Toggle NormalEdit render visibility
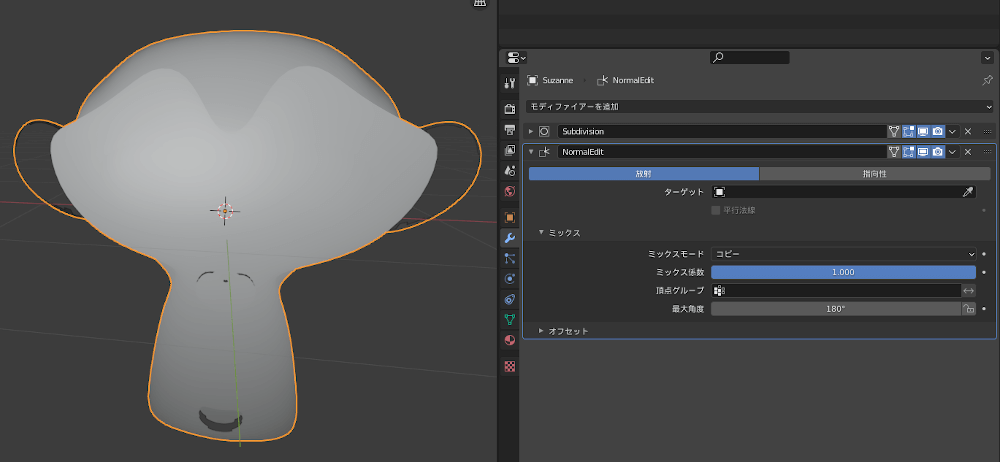Viewport: 1000px width, 462px height. 938,152
